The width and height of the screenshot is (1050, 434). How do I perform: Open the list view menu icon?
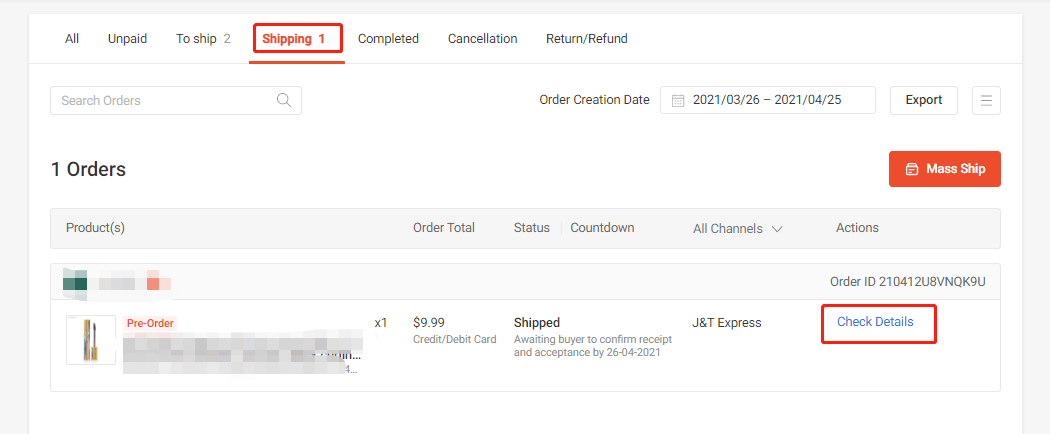click(986, 100)
